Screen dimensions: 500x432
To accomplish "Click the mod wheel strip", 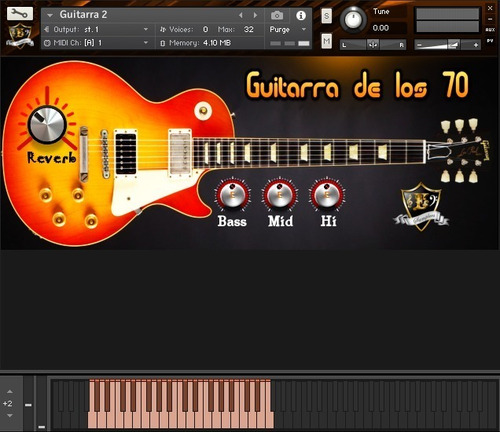I will 41,403.
